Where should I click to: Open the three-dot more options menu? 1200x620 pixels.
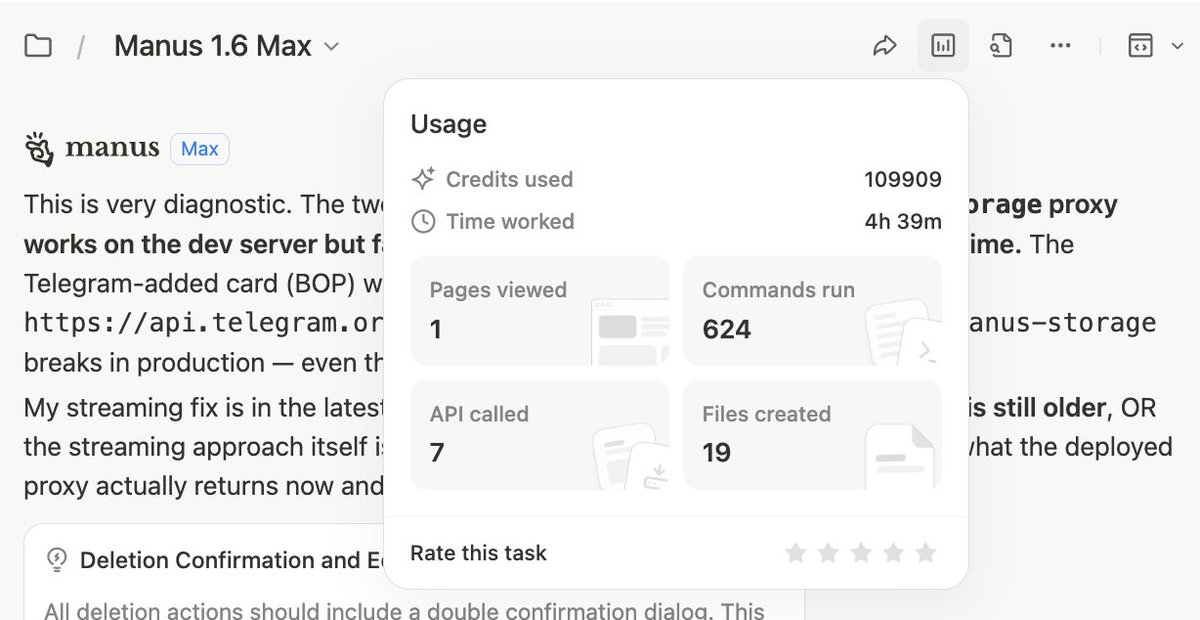[x=1060, y=46]
